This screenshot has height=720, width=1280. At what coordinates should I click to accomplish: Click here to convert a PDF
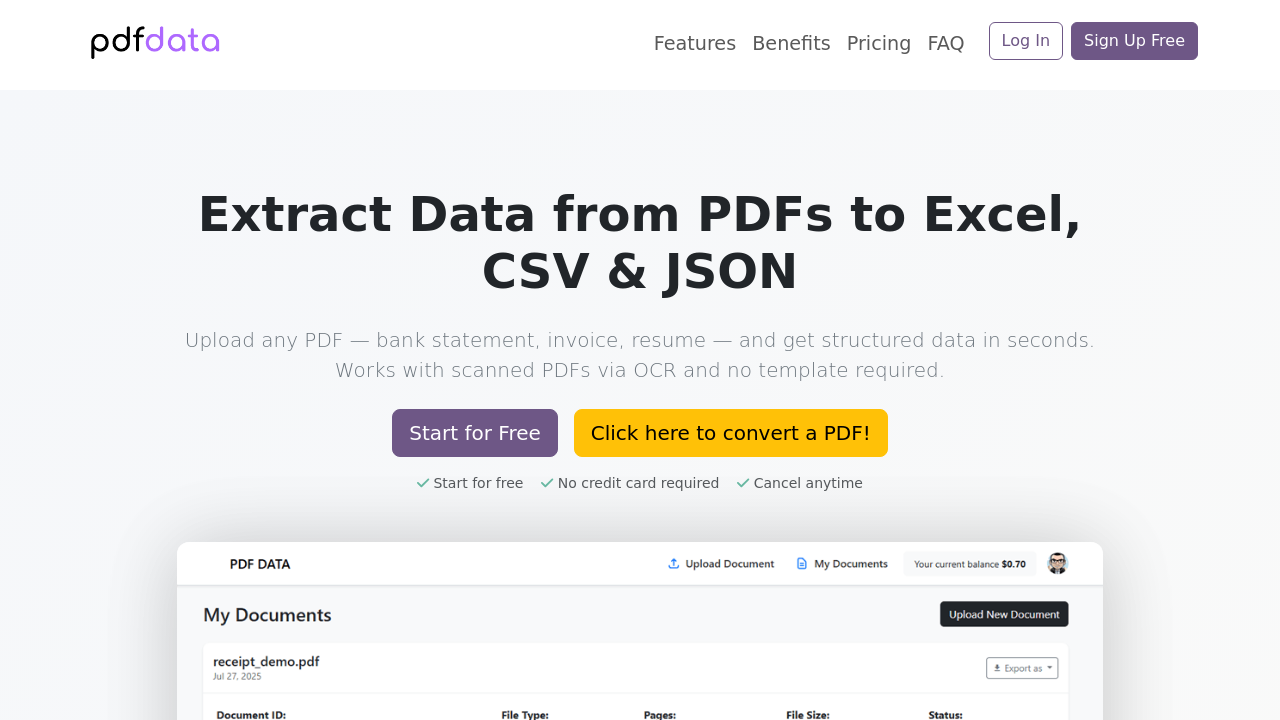click(731, 433)
